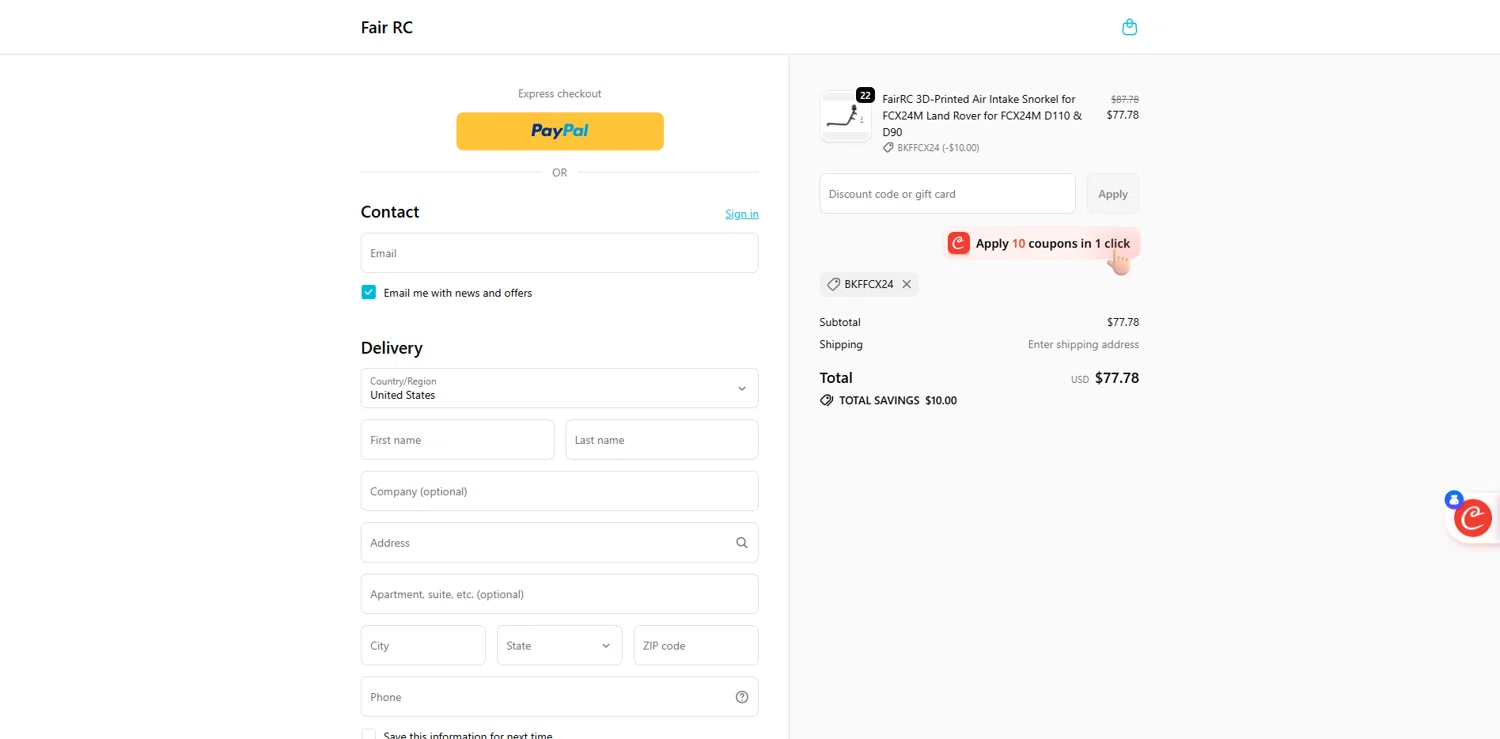Click the Discount code or gift card field

[x=947, y=194]
